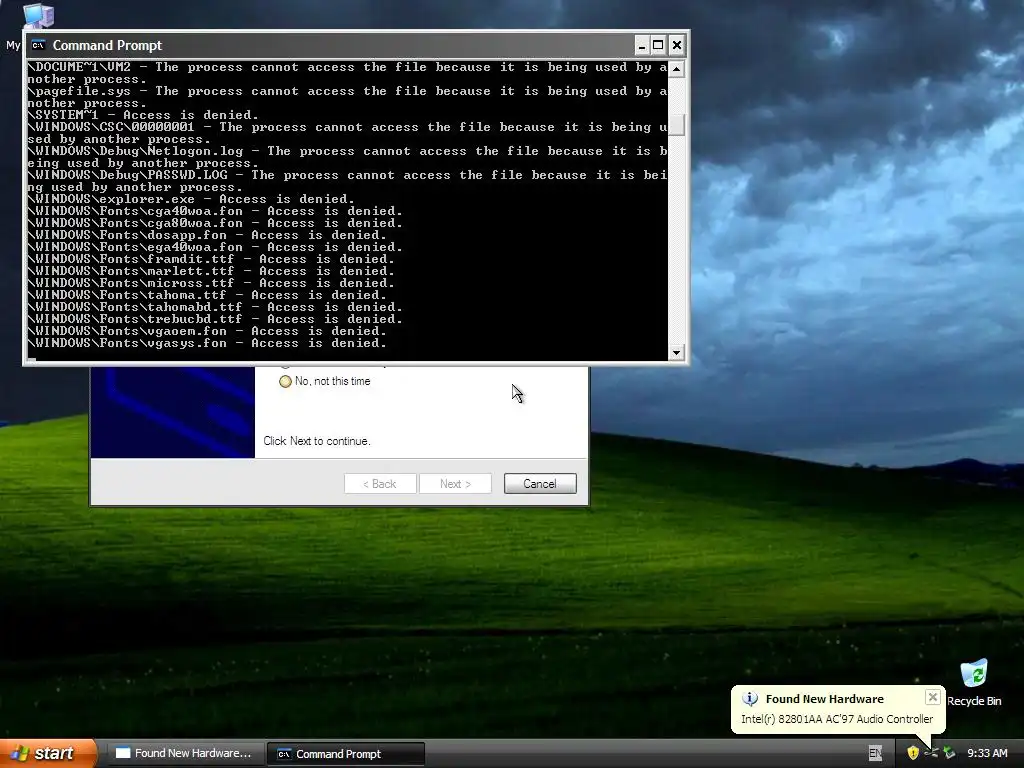Click the marlett.ttf console line
1024x768 pixels.
click(x=211, y=271)
